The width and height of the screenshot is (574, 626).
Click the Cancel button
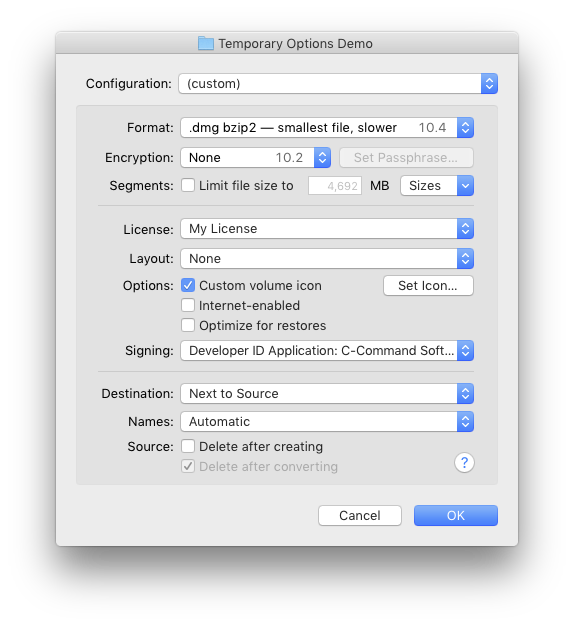[x=360, y=515]
